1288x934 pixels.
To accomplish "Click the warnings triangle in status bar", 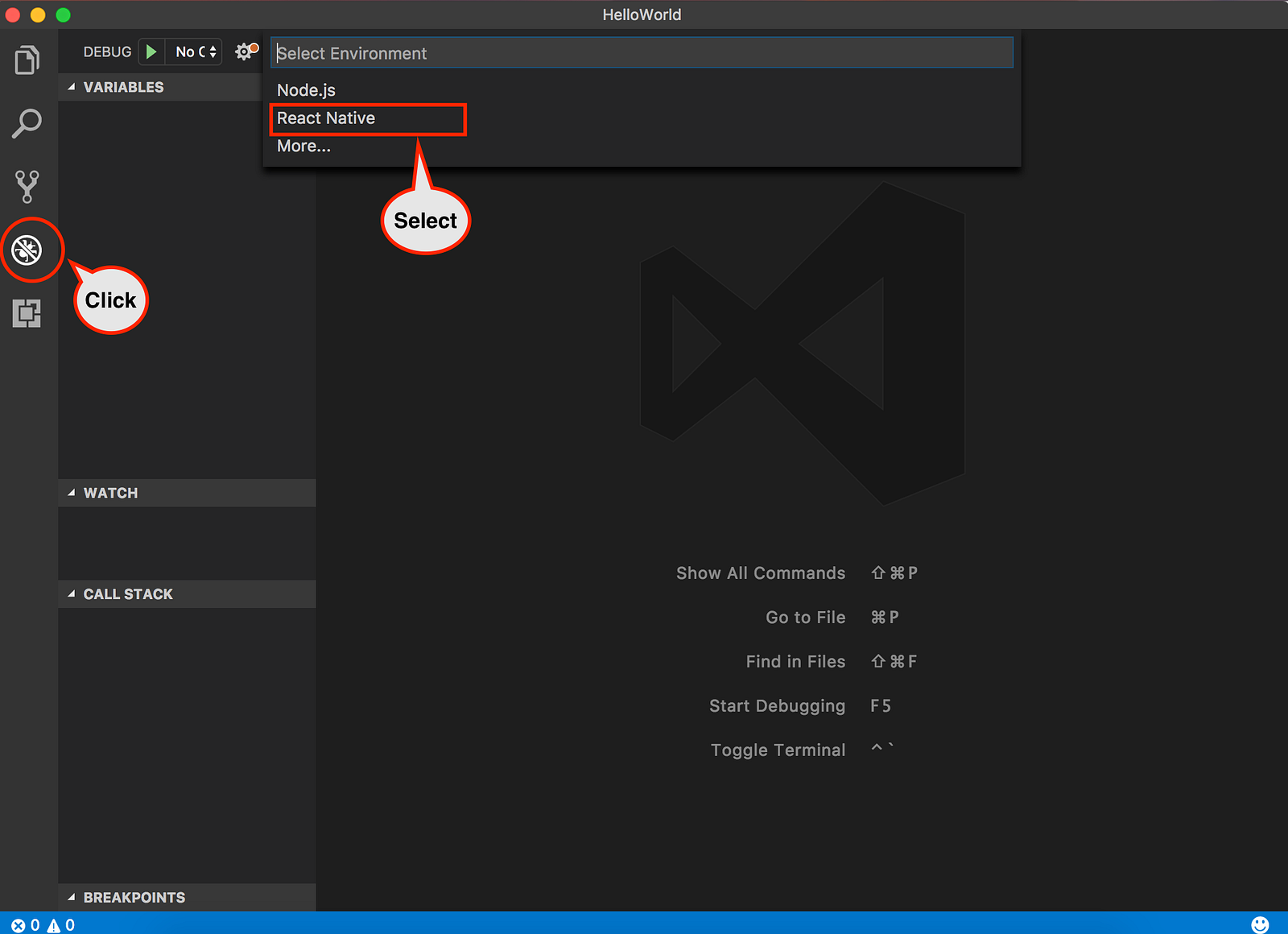I will pos(61,925).
